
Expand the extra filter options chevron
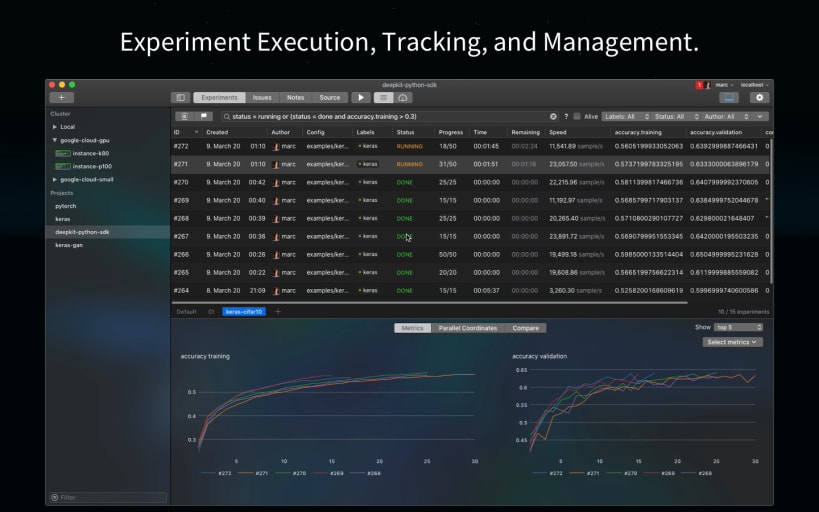[x=760, y=117]
